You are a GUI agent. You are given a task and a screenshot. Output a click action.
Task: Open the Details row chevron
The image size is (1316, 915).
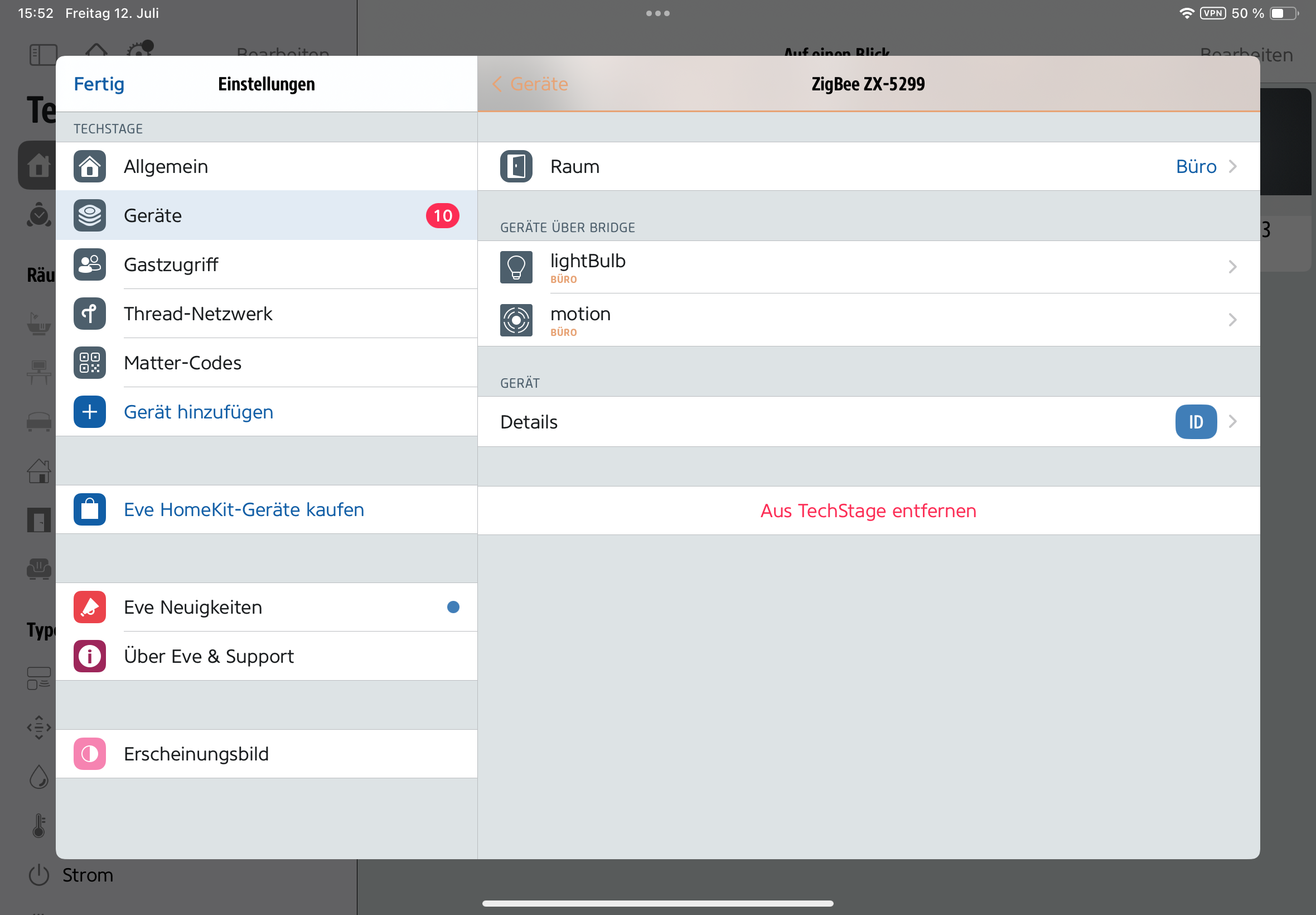1232,422
